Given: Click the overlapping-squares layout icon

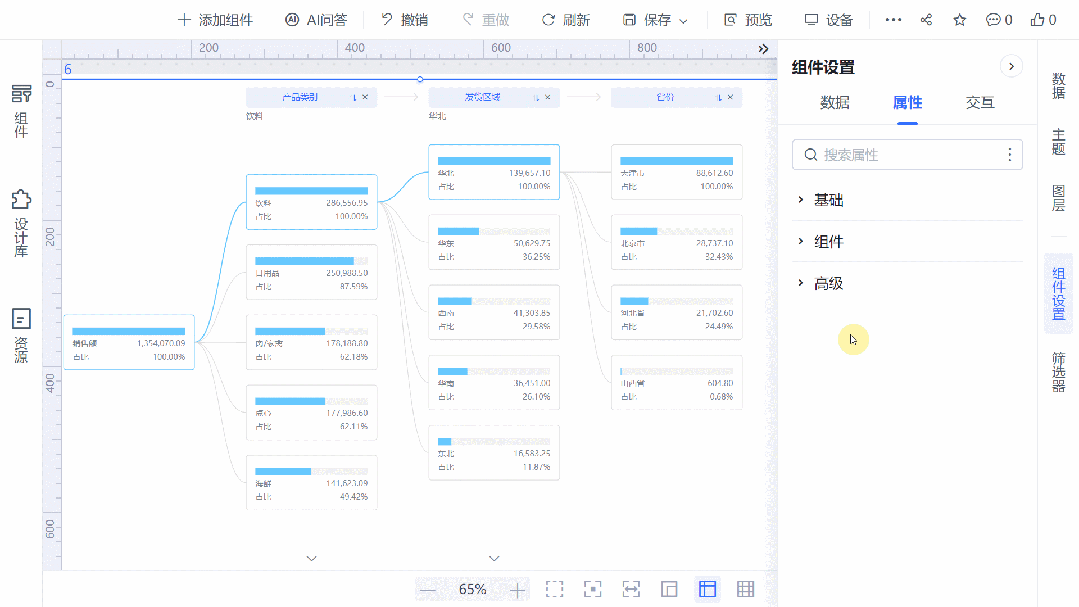Looking at the screenshot, I should pyautogui.click(x=669, y=589).
